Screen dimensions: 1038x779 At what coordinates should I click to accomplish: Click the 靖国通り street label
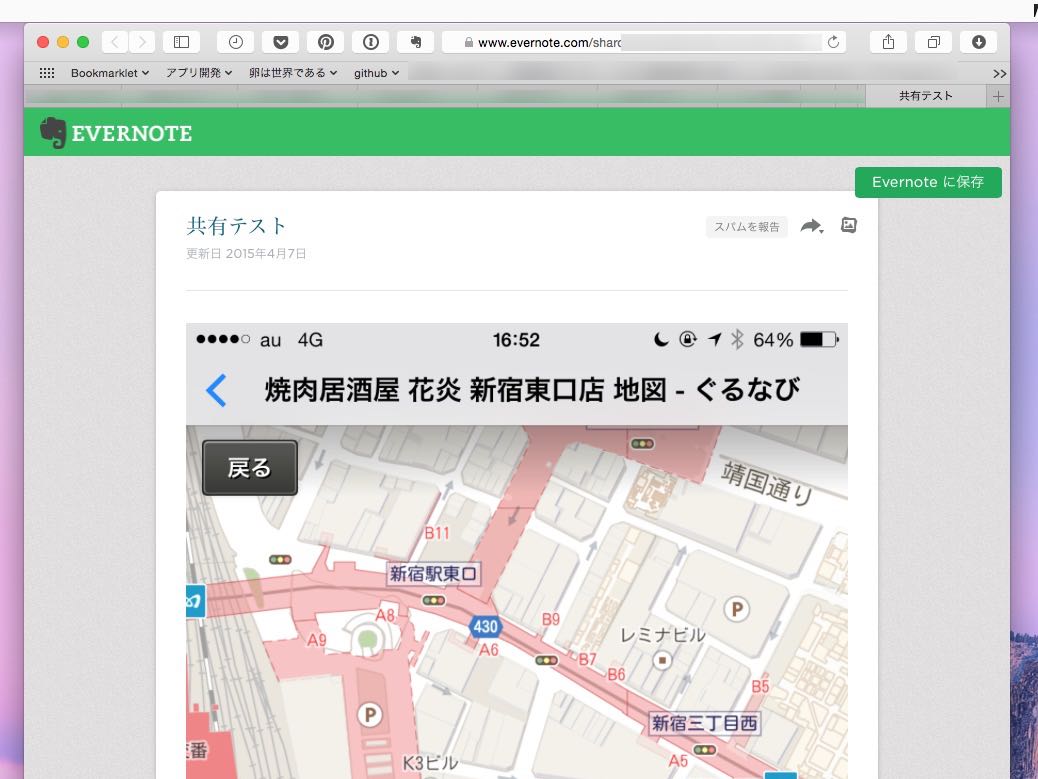coord(767,482)
